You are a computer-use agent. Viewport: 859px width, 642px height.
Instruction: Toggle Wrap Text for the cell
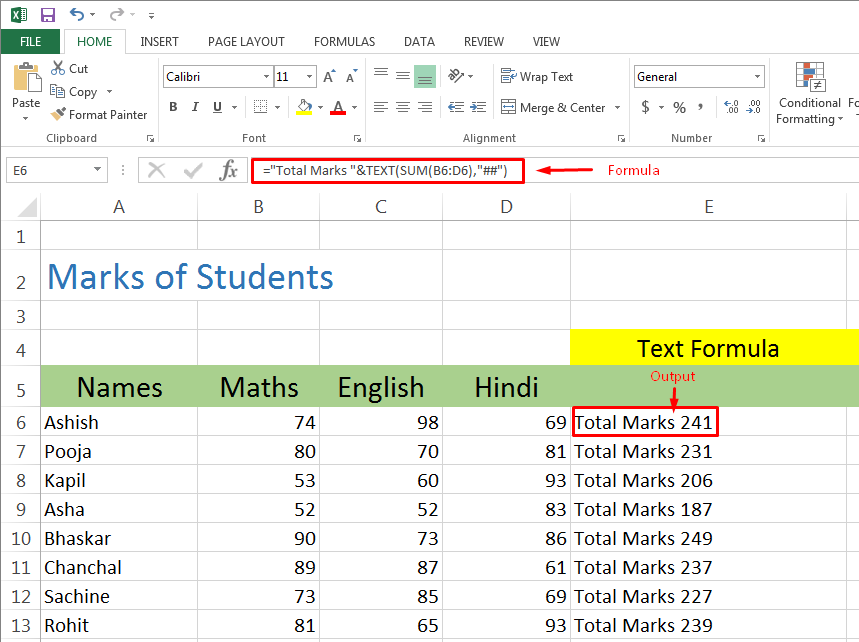[537, 77]
